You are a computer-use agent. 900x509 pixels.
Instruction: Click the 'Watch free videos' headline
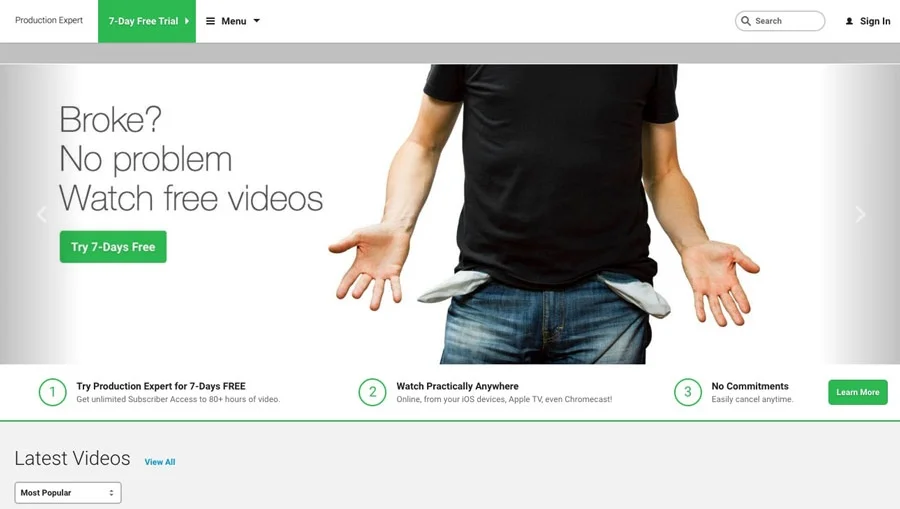click(191, 198)
